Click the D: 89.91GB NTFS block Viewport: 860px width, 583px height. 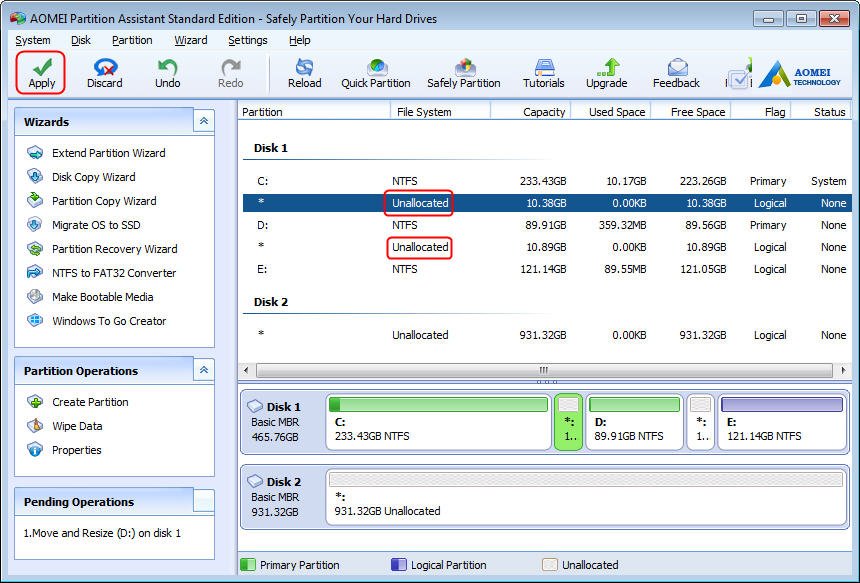tap(634, 422)
